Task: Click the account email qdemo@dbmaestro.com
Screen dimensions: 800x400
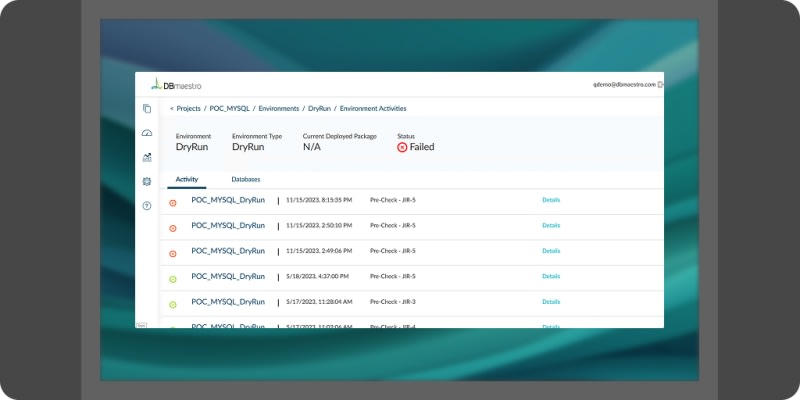Action: [x=624, y=85]
